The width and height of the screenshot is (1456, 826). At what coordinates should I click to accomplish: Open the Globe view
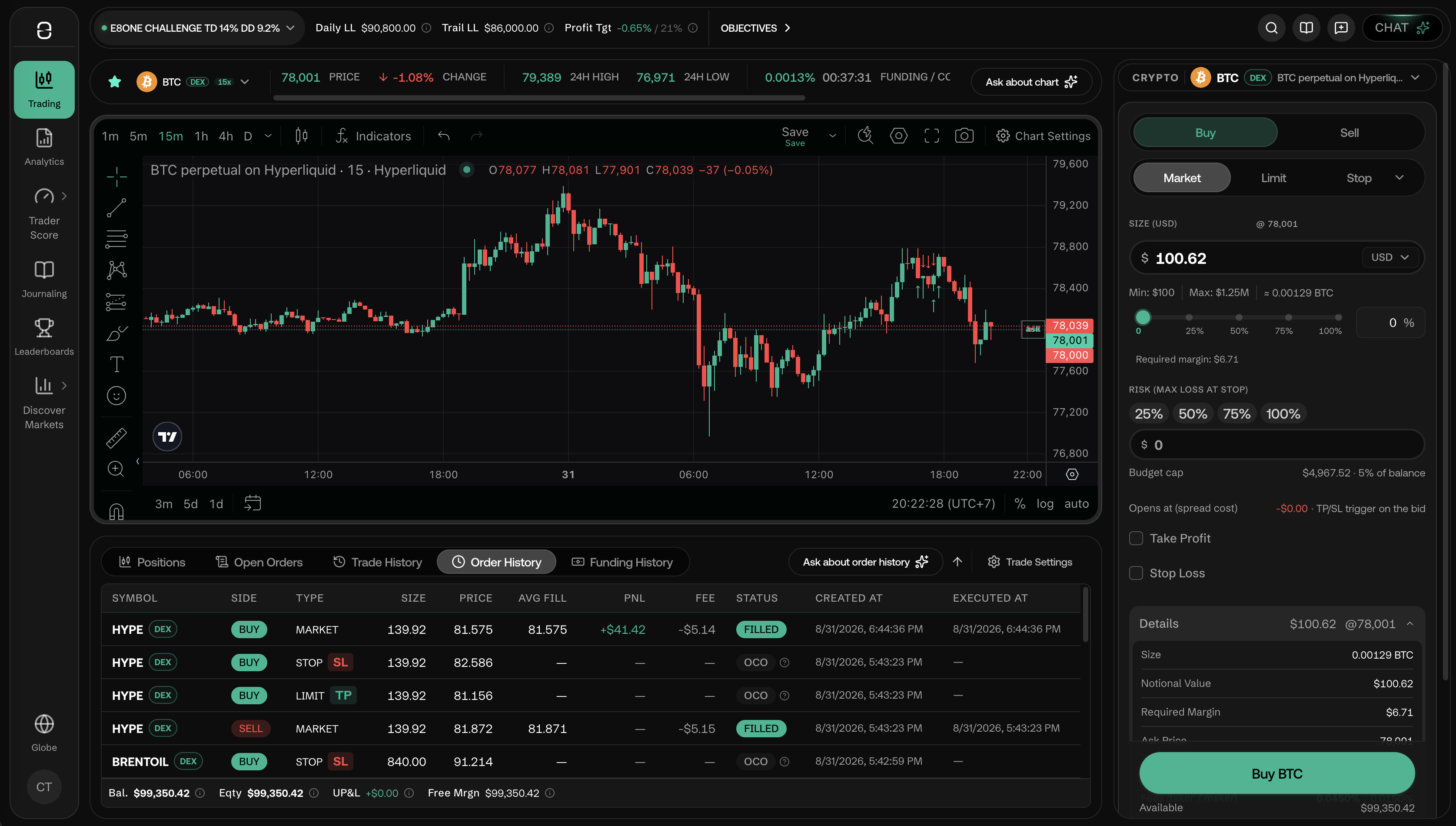click(x=44, y=733)
